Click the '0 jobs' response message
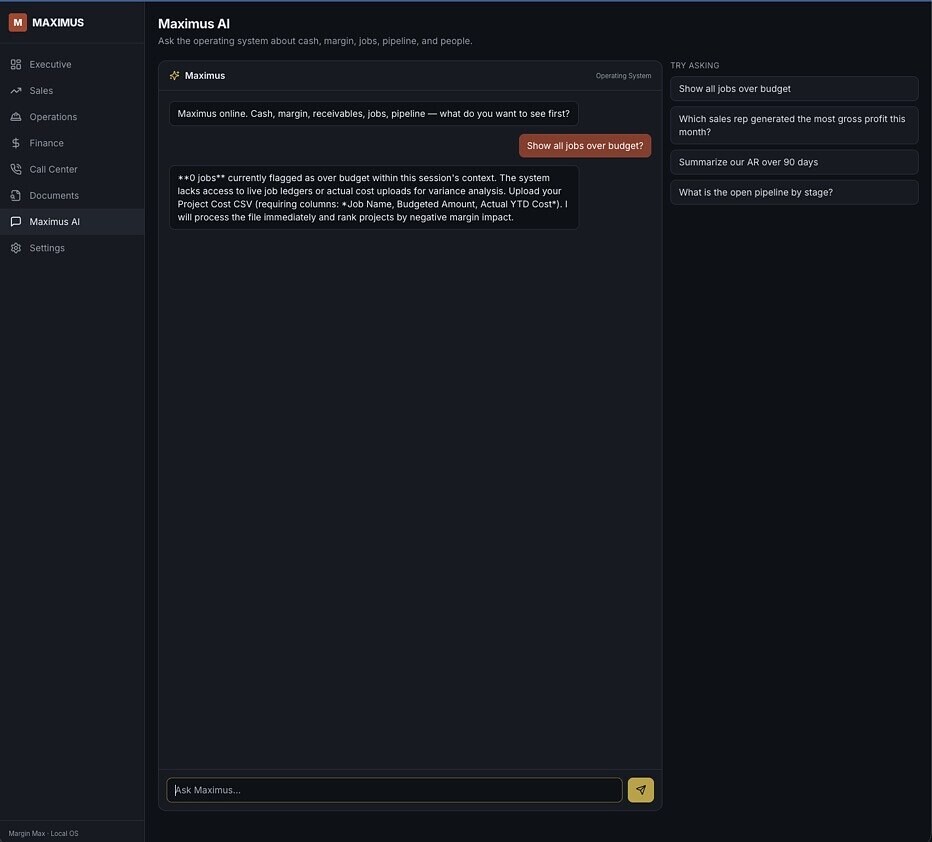Screen dimensions: 932x842 coord(373,197)
